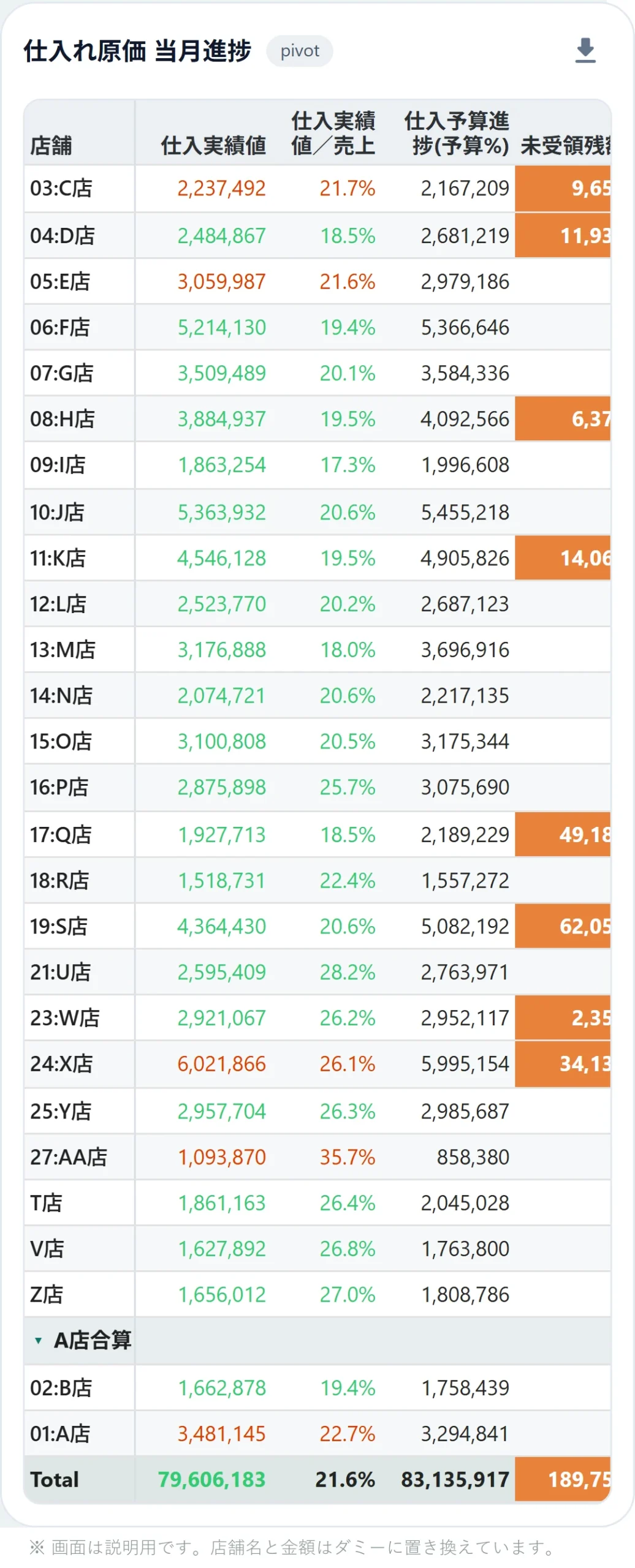Screen dimensions: 635x1568
Task: Click the orange cell in the 08:H店 row
Action: [x=563, y=418]
